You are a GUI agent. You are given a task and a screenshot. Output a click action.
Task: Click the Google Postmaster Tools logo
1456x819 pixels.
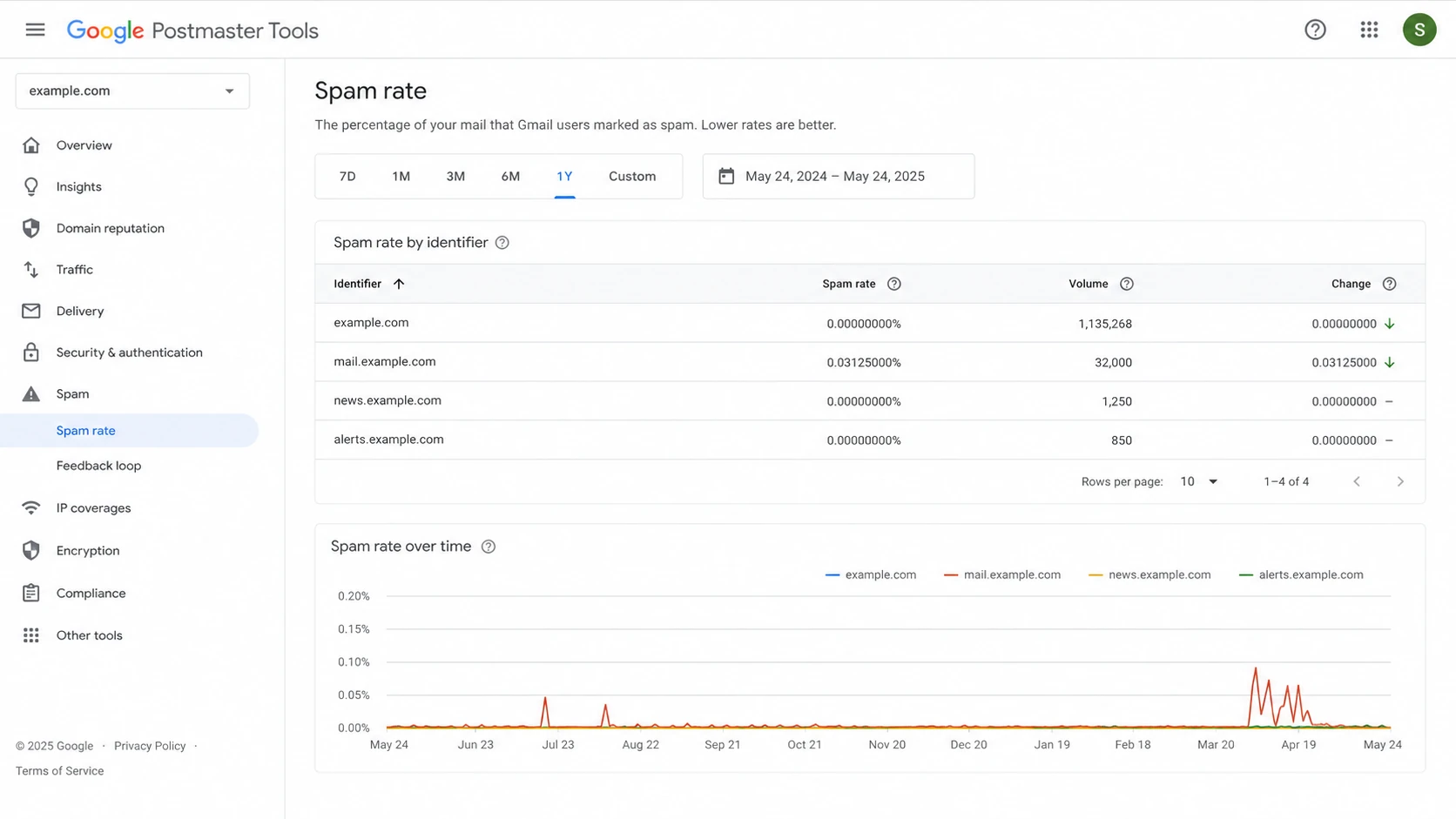pyautogui.click(x=192, y=30)
